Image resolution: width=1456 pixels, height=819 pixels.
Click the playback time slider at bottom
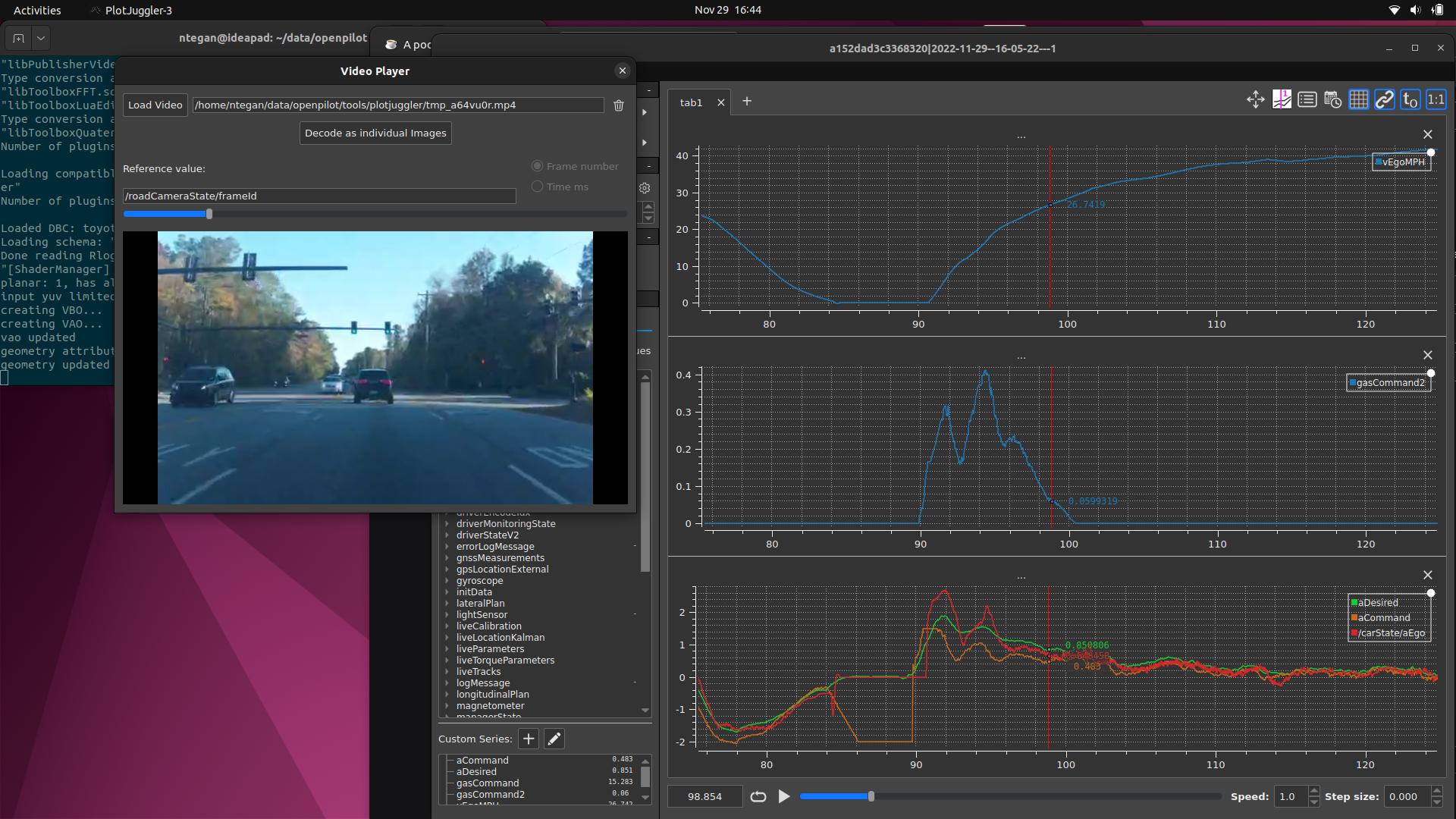pos(1010,796)
